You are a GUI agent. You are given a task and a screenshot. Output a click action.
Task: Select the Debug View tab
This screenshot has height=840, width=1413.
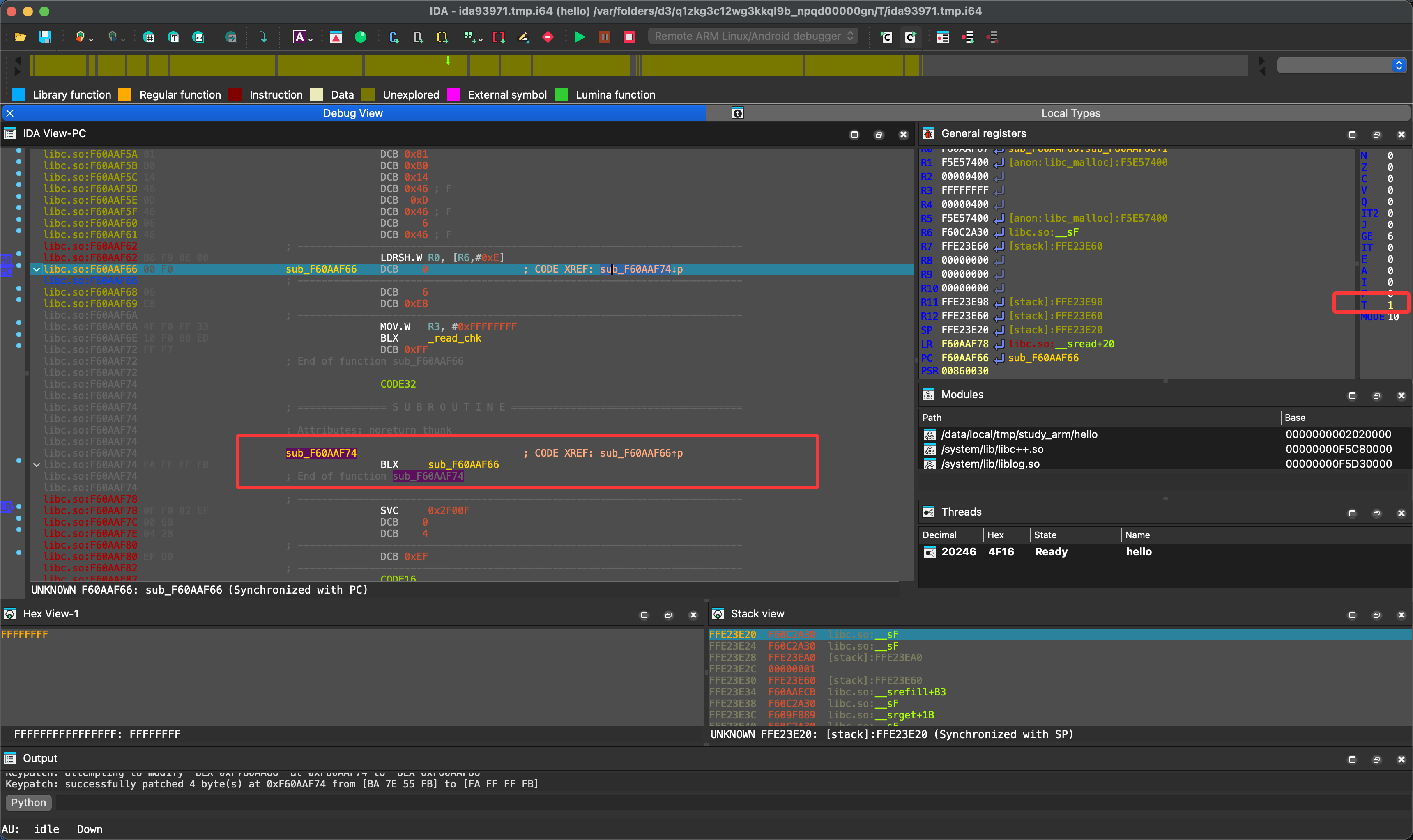point(352,113)
